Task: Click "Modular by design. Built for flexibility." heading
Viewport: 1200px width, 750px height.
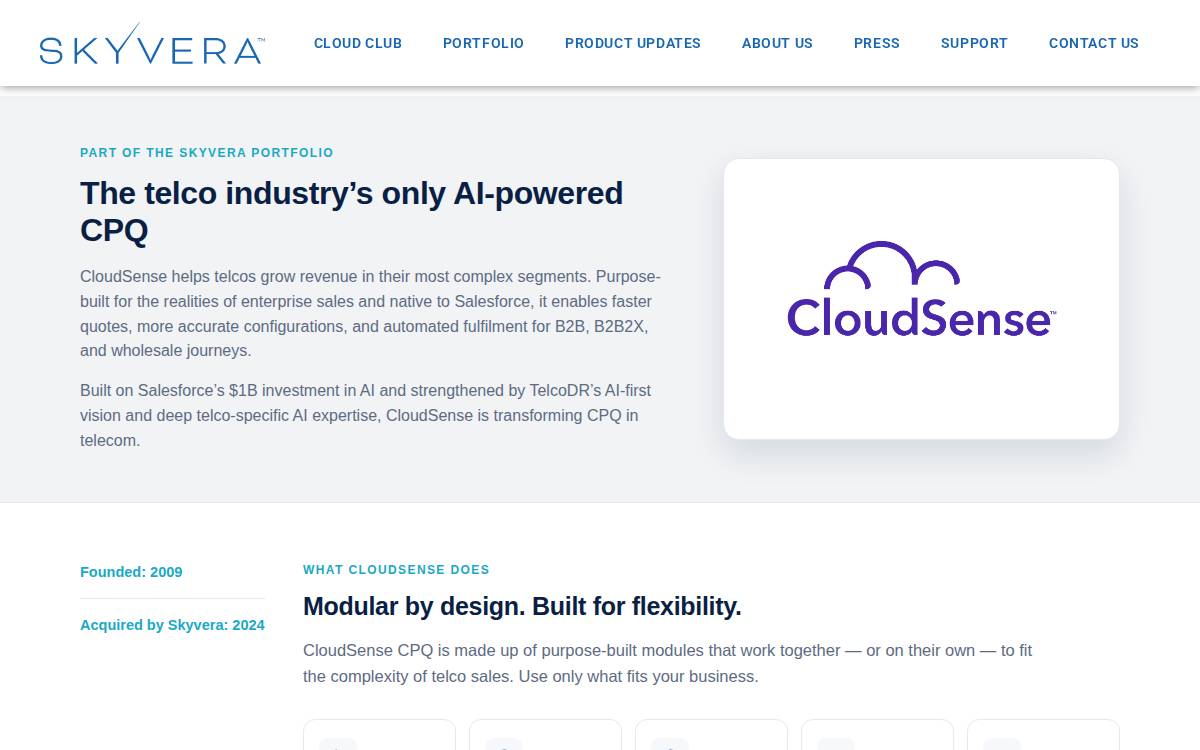Action: click(x=522, y=606)
